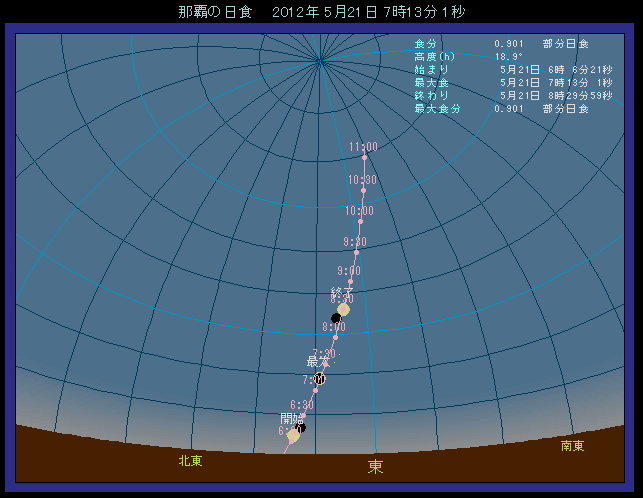643x498 pixels.
Task: Click the eclipsed sun icon at maximum eclipse
Action: [319, 379]
